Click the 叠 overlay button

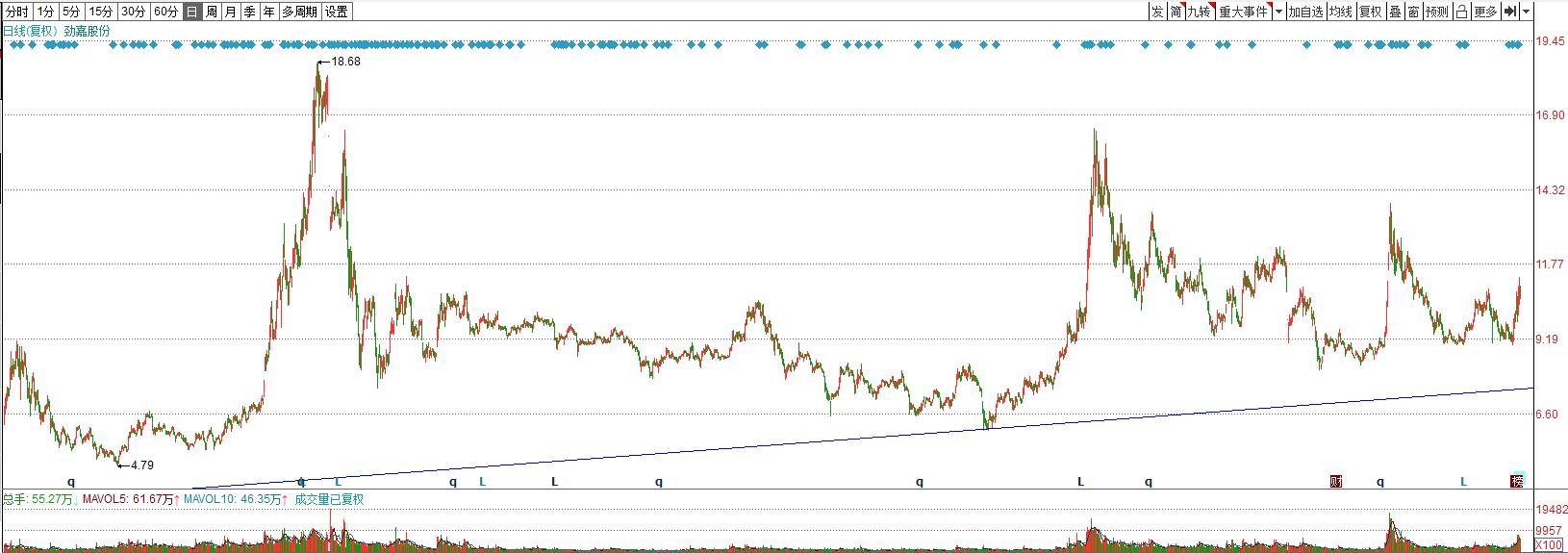1395,12
